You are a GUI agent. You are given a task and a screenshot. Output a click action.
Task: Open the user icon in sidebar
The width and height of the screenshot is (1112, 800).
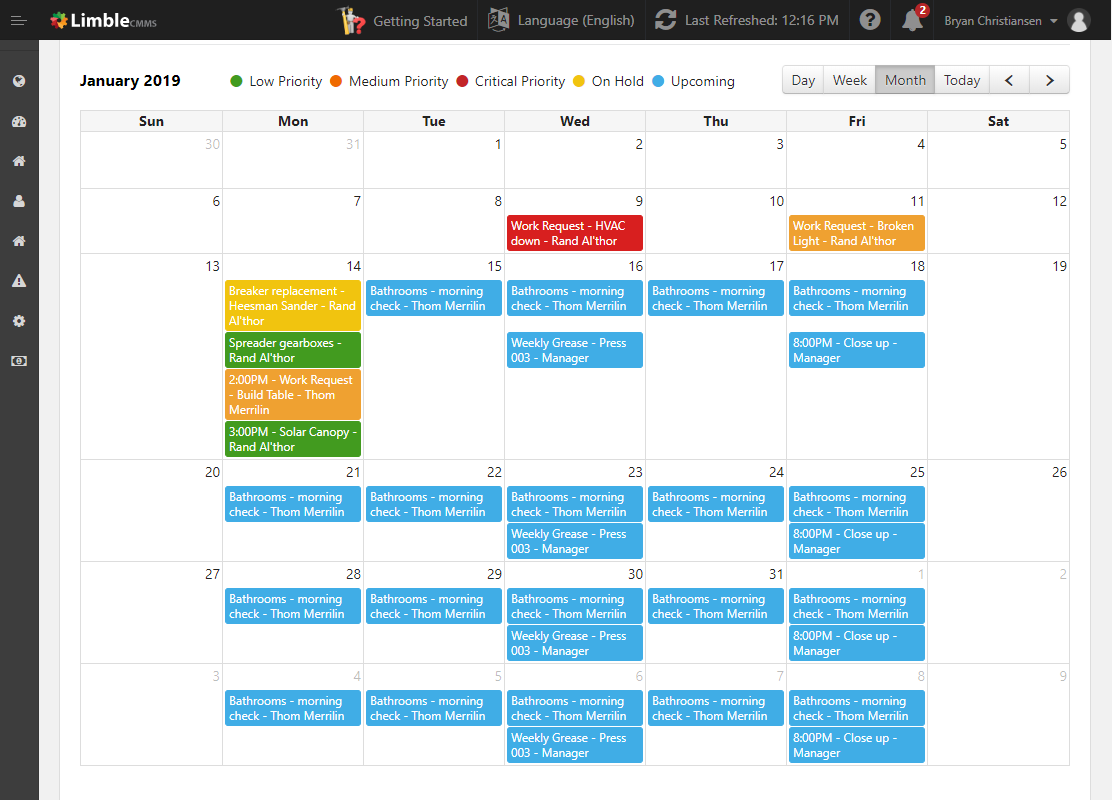[19, 201]
